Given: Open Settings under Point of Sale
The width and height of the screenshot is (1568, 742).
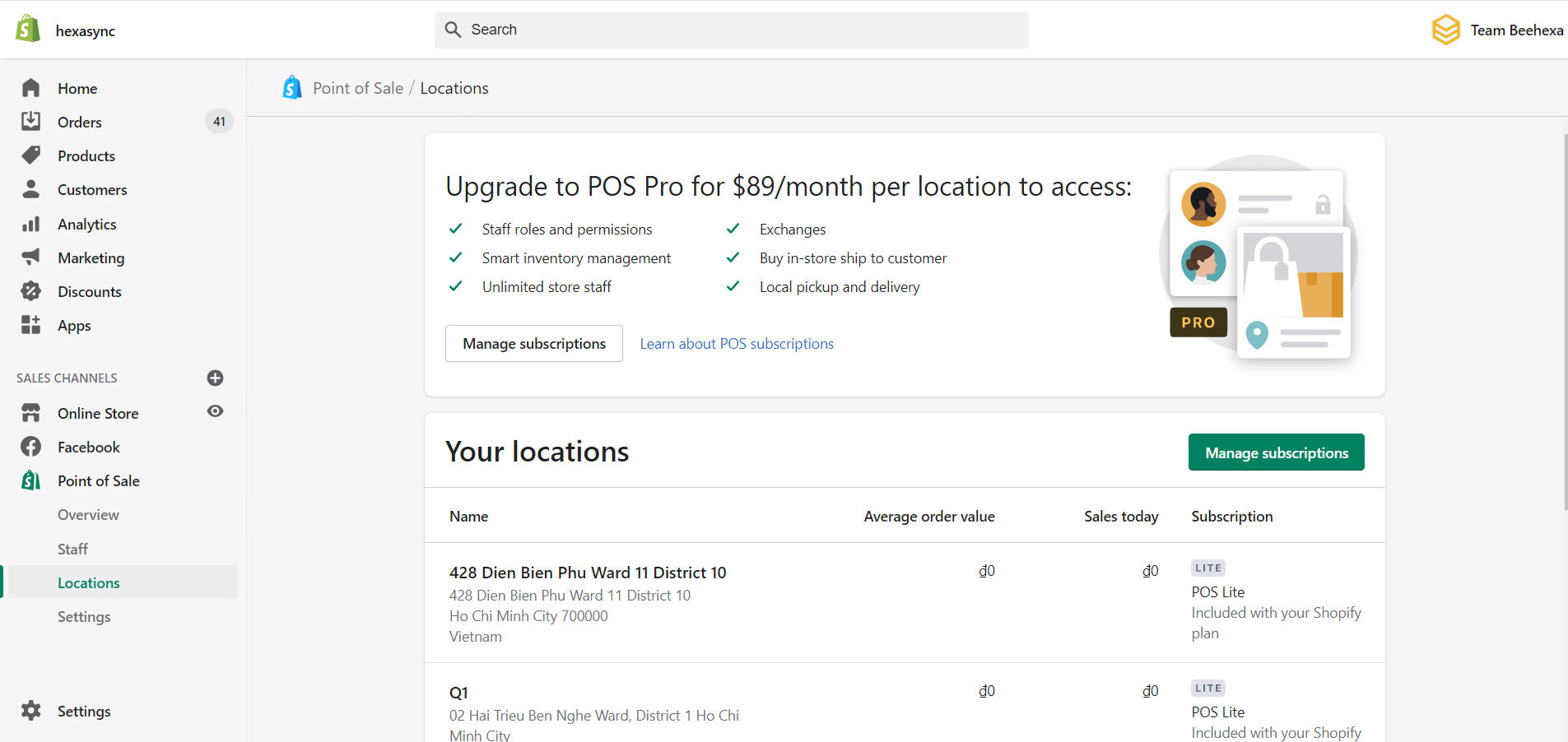Looking at the screenshot, I should [x=84, y=616].
